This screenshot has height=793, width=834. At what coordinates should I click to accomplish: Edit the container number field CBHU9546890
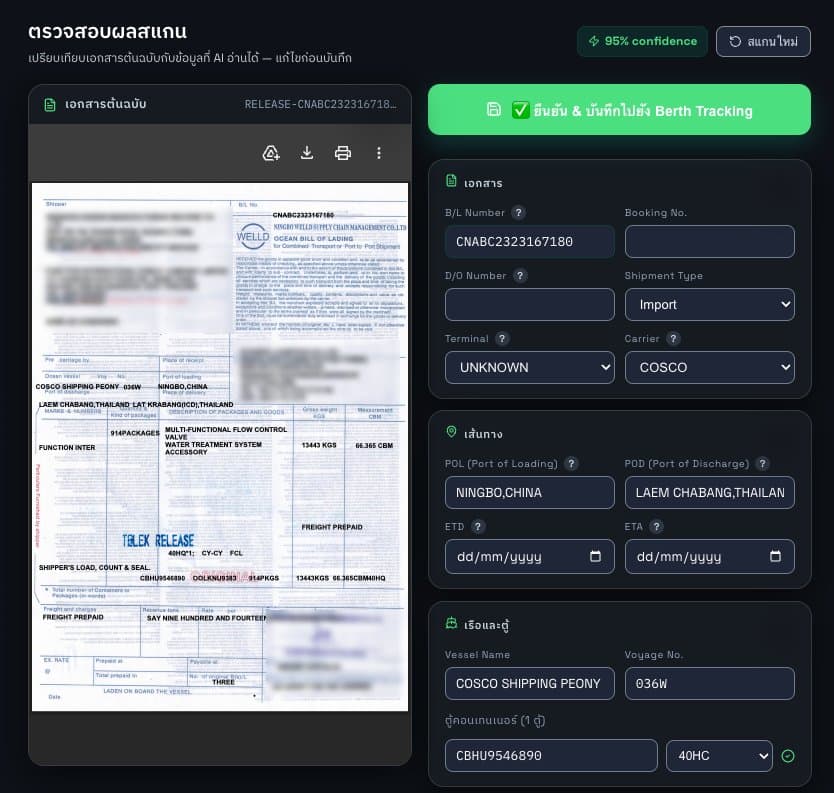pos(551,756)
